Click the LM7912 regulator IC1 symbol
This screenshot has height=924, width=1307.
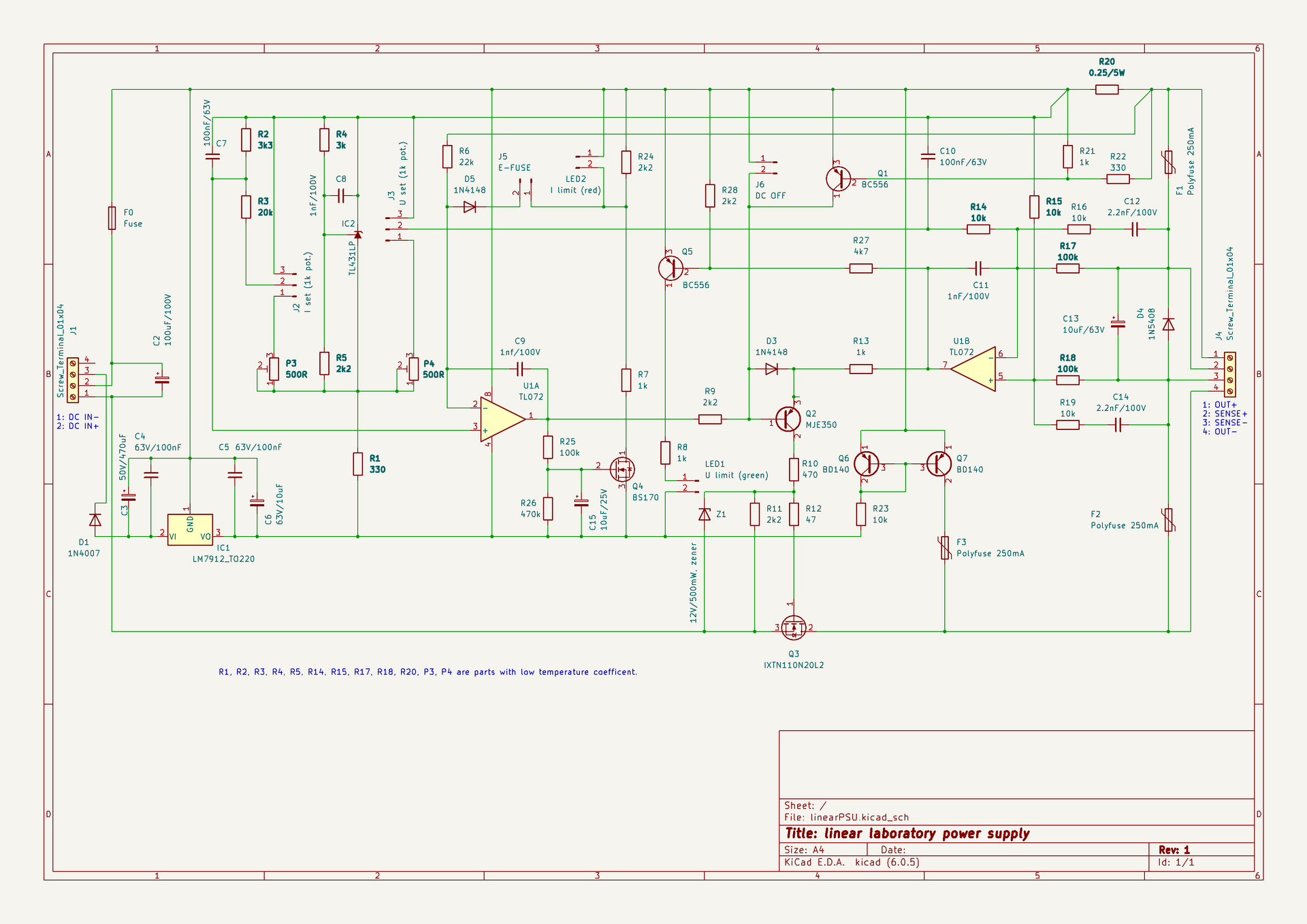(190, 529)
